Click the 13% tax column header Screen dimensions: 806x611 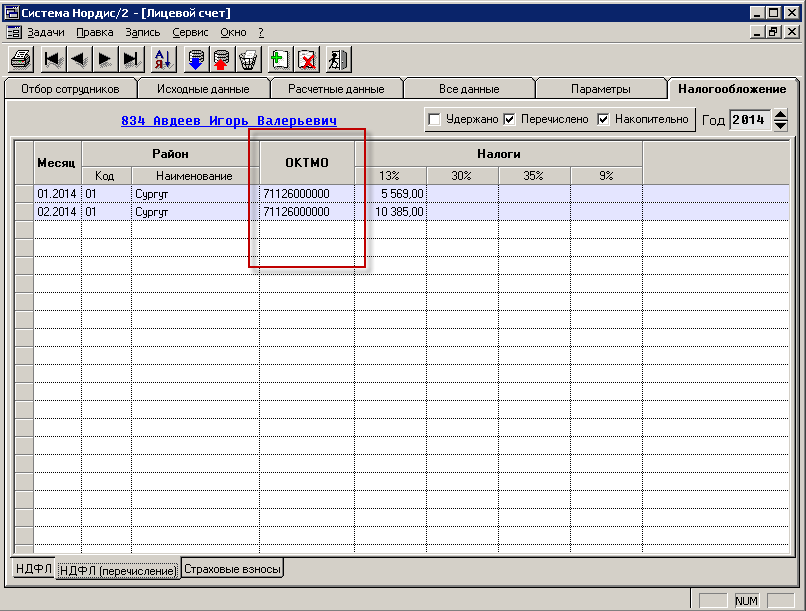coord(390,176)
